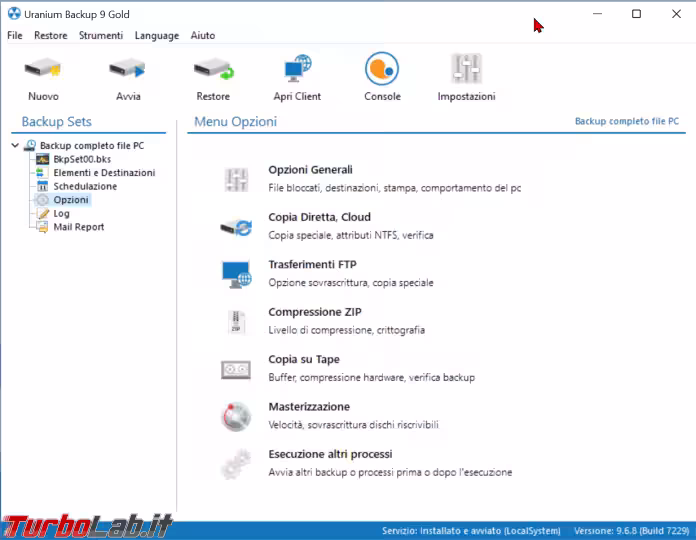Click the Backup completo file PC tree icon
The height and width of the screenshot is (540, 696).
30,145
